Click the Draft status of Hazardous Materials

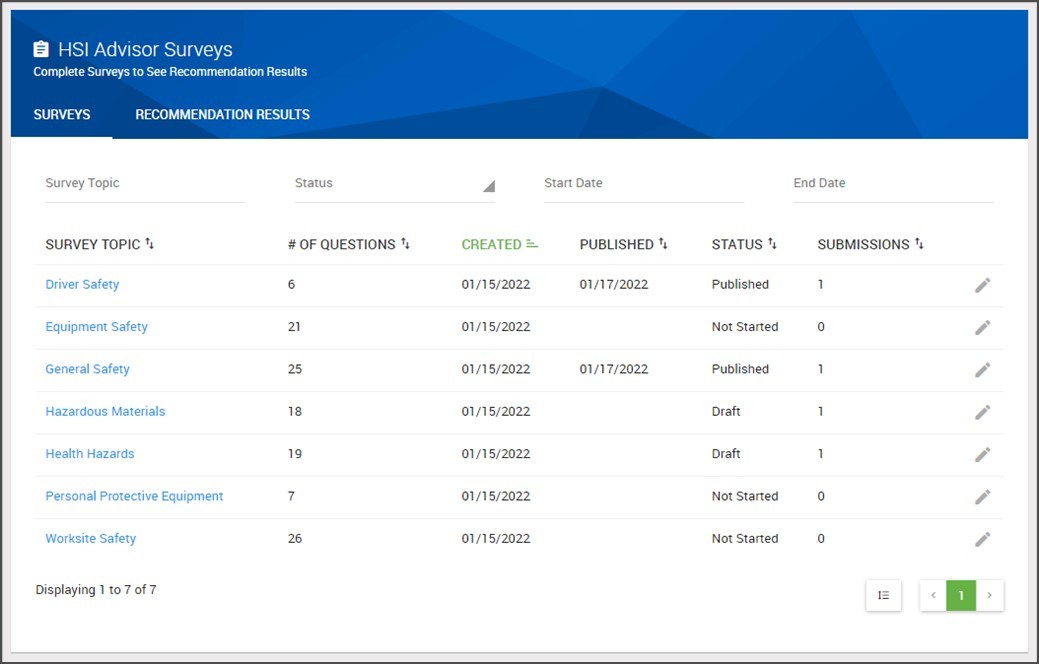click(726, 412)
